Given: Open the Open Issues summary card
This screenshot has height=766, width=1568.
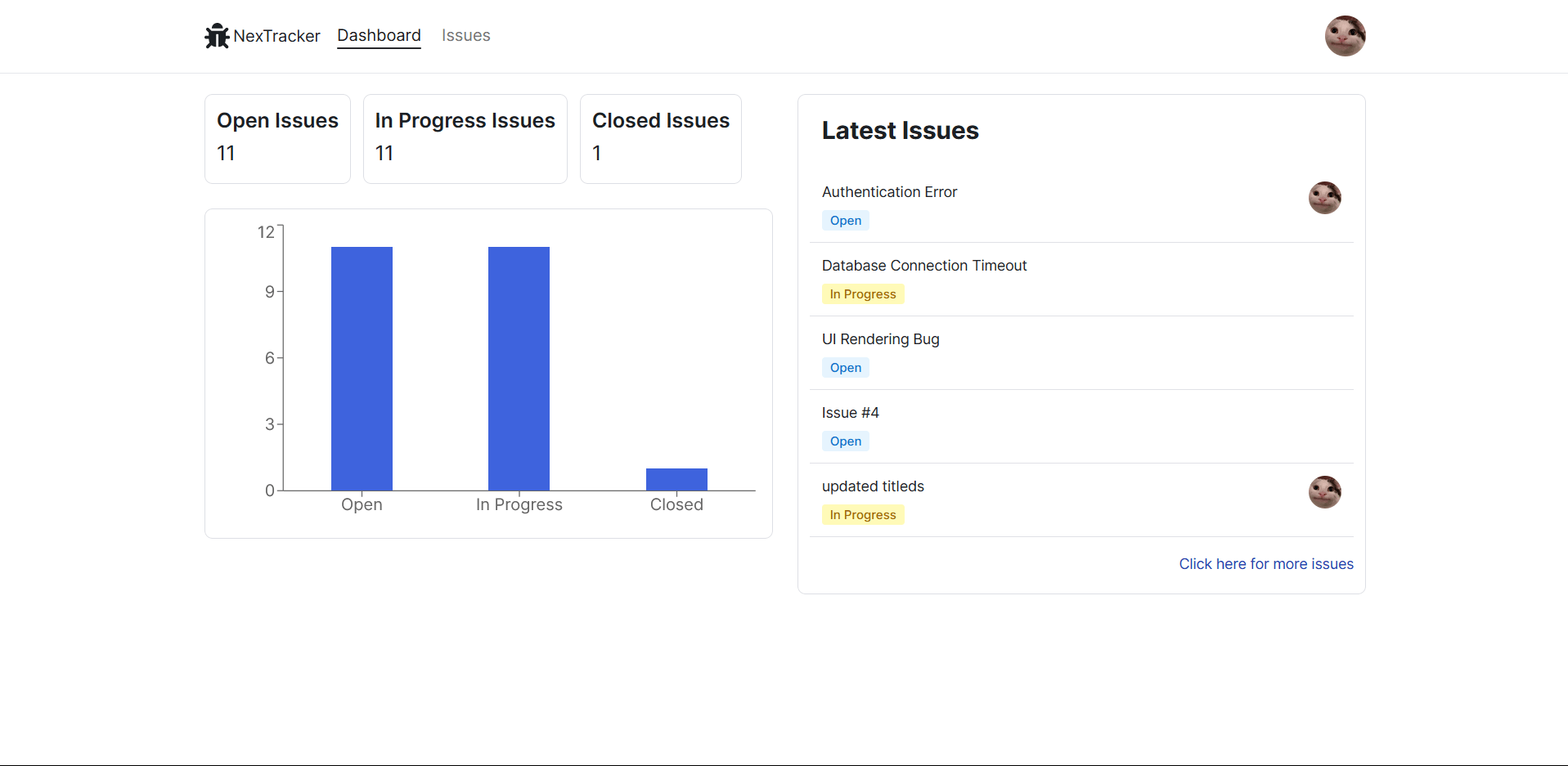Looking at the screenshot, I should (277, 138).
